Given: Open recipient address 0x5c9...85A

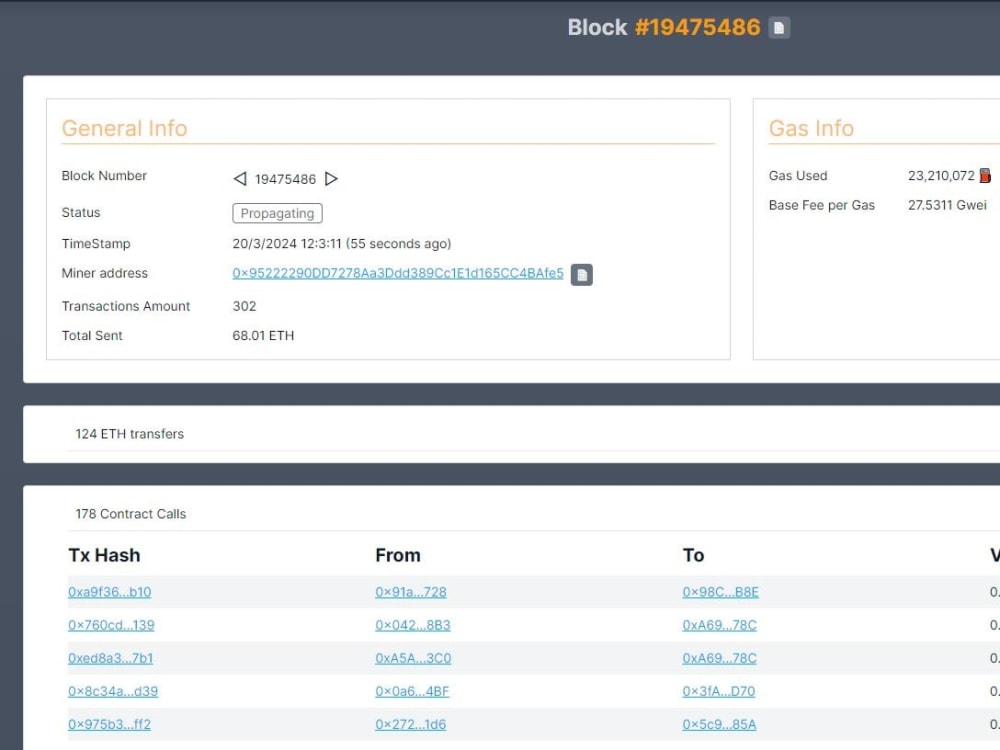Looking at the screenshot, I should [x=719, y=724].
